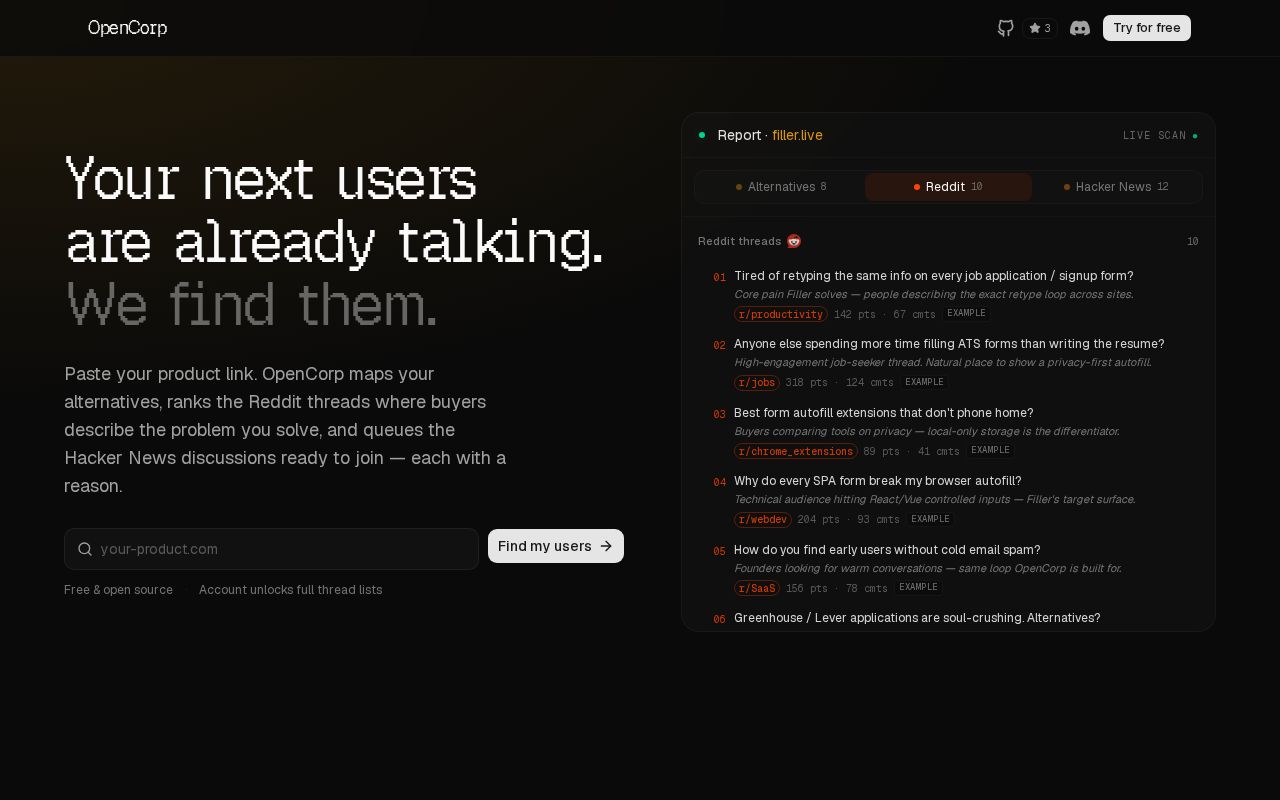Viewport: 1280px width, 800px height.
Task: Click "Founders looking for warm conversations" description
Action: click(928, 569)
